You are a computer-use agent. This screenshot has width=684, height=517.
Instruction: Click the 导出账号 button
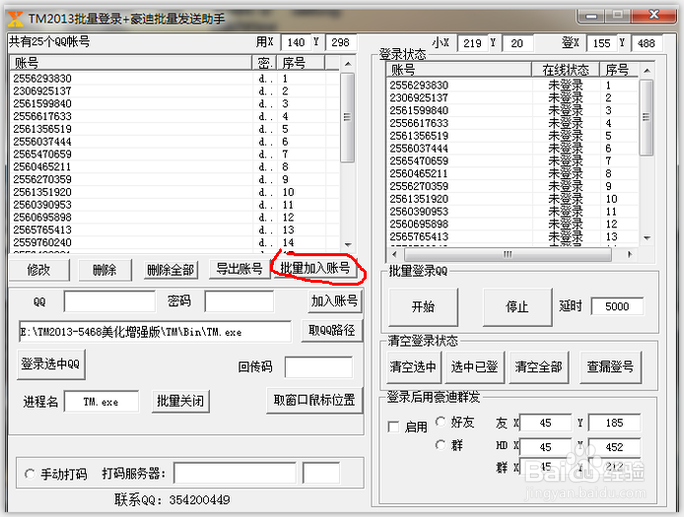[239, 269]
